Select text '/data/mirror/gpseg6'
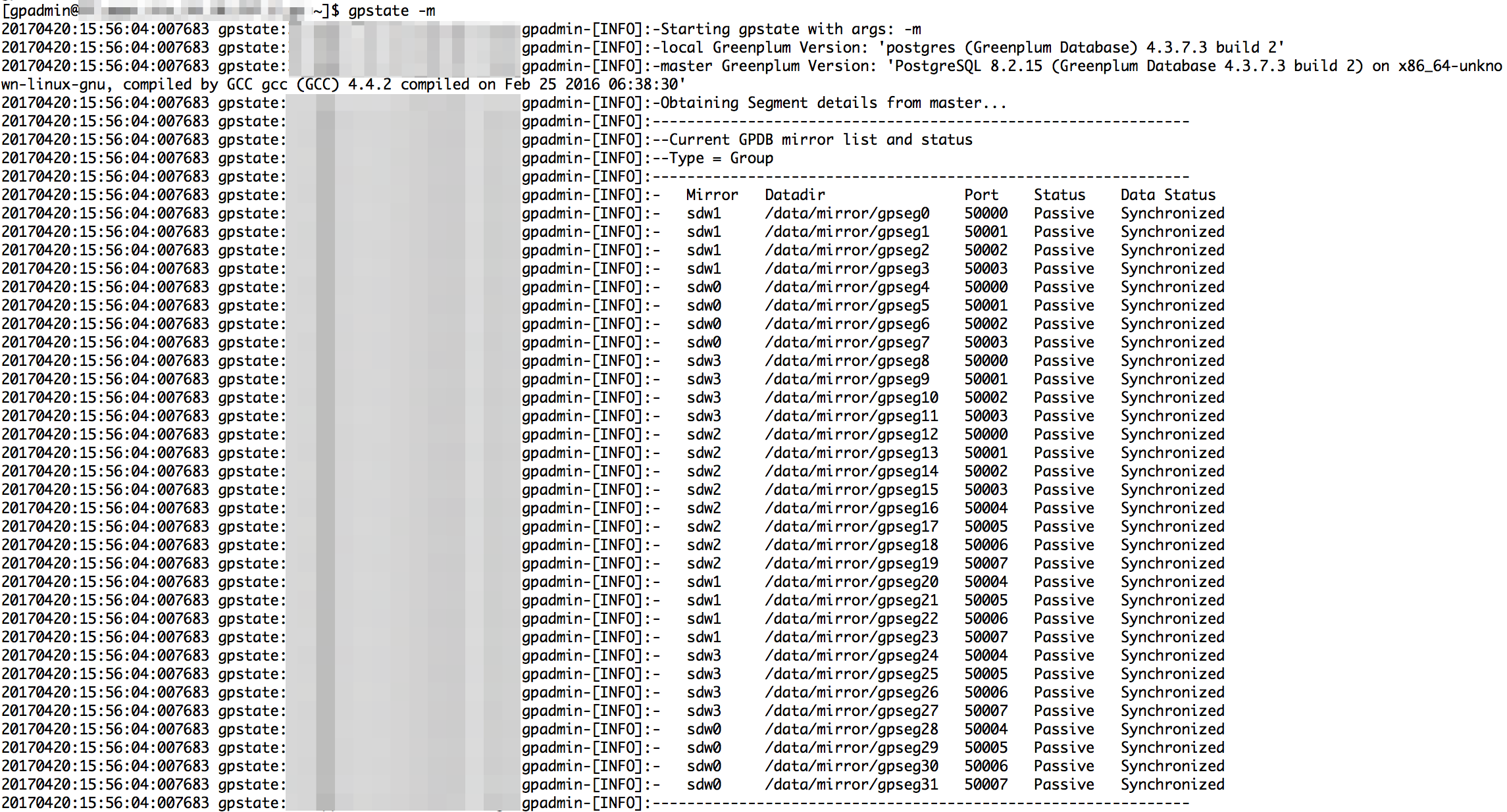 point(847,324)
